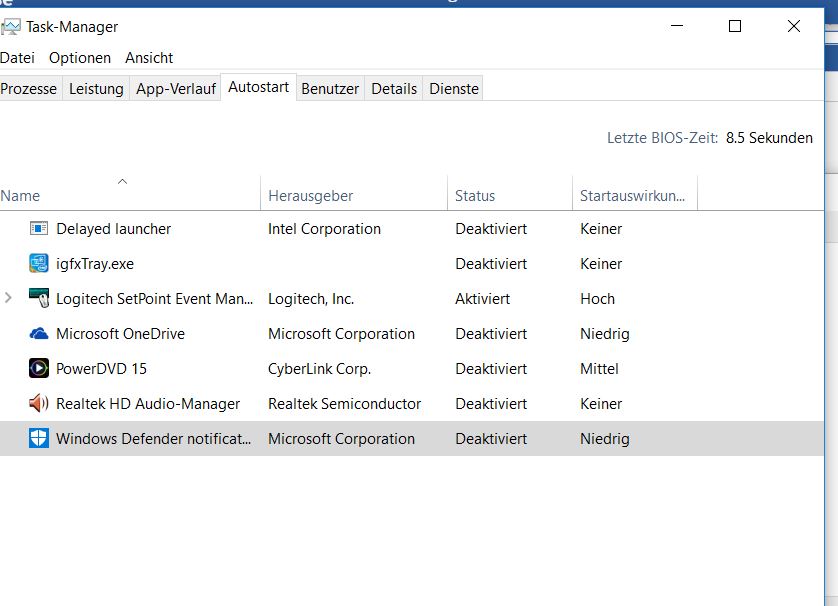Sort by the Status column header
This screenshot has height=606, width=838.
(475, 196)
